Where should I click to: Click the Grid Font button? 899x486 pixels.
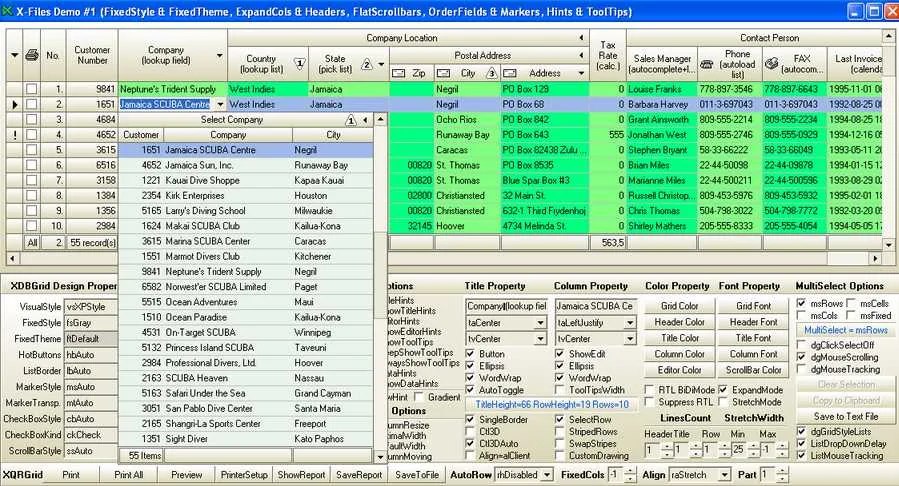pyautogui.click(x=753, y=306)
